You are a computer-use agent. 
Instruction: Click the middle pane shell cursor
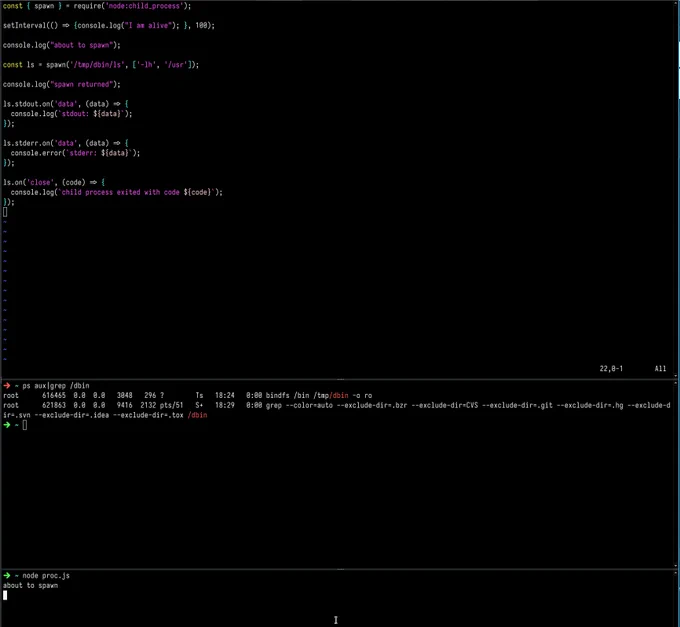[25, 425]
